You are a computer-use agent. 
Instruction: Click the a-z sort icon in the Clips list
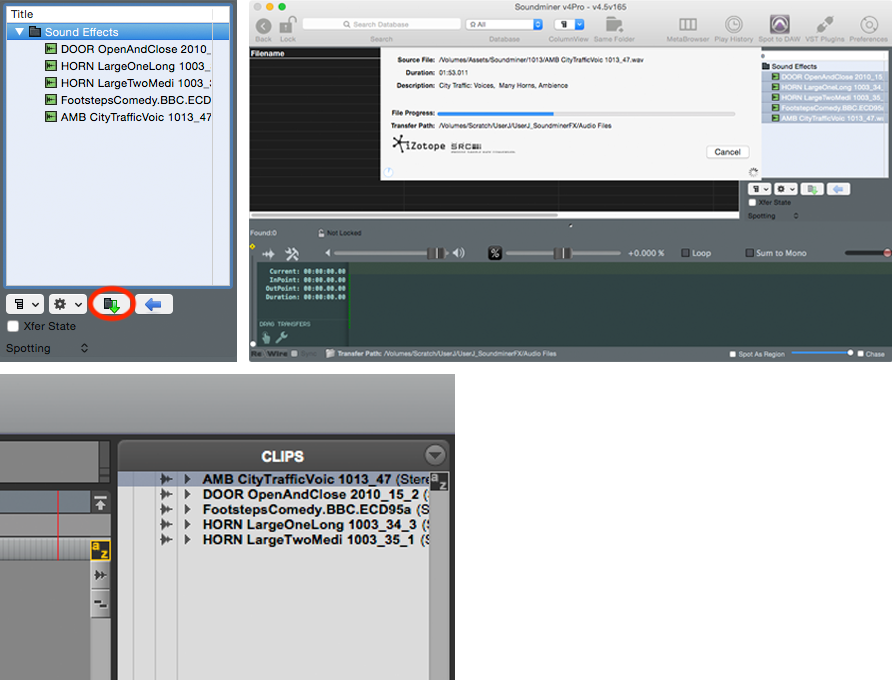[x=439, y=481]
